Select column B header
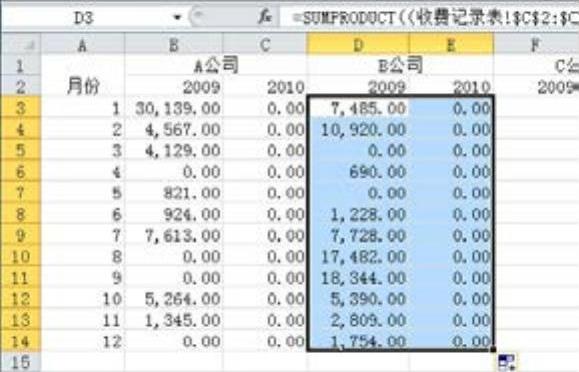 point(174,45)
